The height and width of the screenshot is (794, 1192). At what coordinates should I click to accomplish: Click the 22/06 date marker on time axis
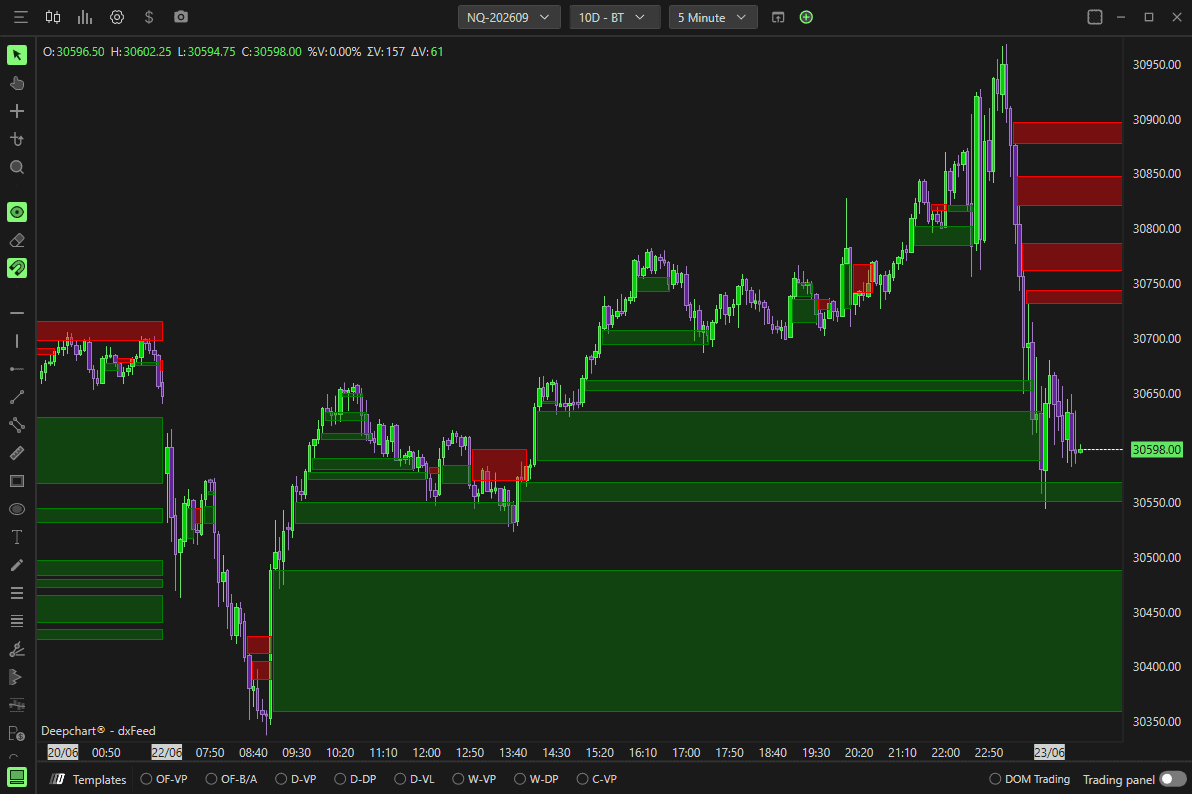tap(166, 752)
